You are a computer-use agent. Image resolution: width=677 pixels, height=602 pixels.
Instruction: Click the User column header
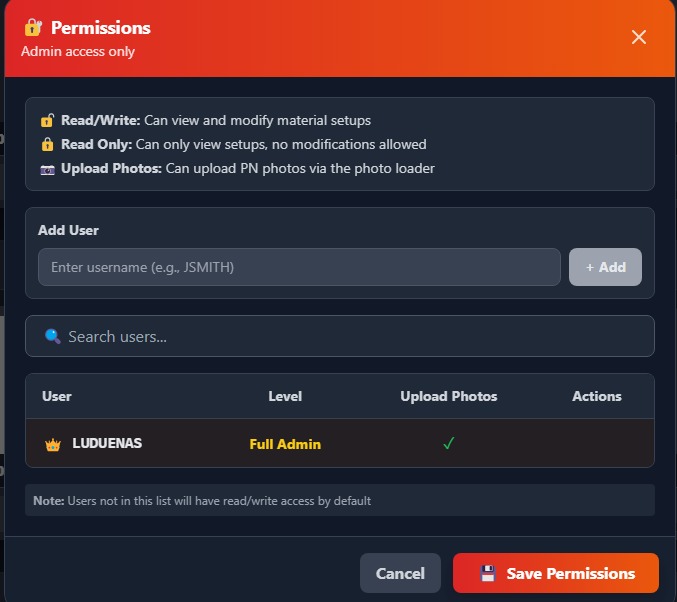click(x=57, y=396)
